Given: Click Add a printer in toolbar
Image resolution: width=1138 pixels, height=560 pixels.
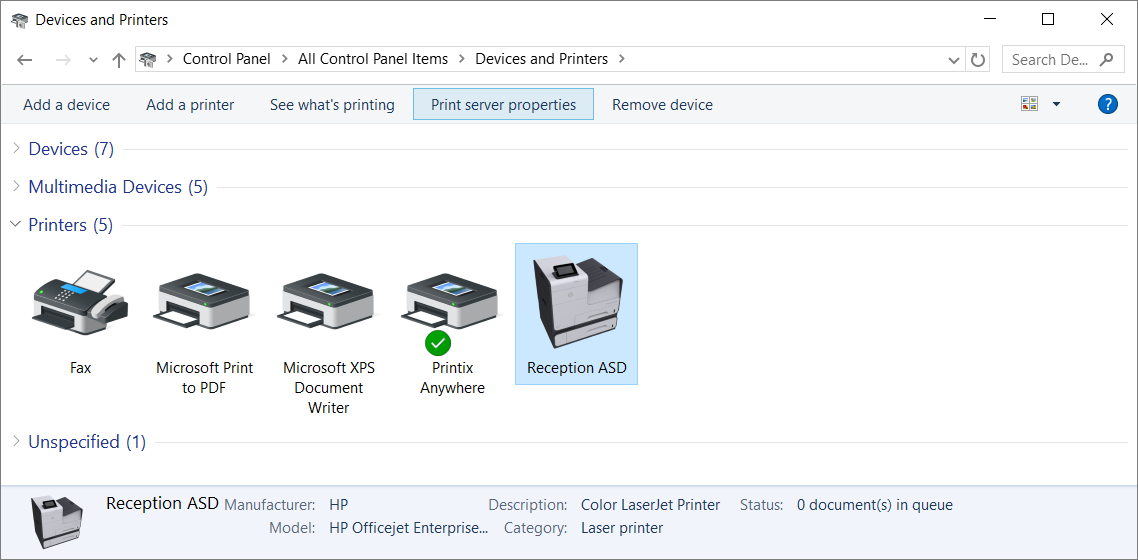Looking at the screenshot, I should [190, 104].
